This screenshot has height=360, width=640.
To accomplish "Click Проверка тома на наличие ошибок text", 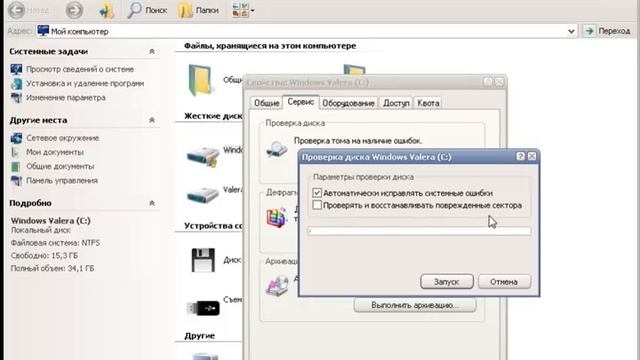I will click(358, 141).
